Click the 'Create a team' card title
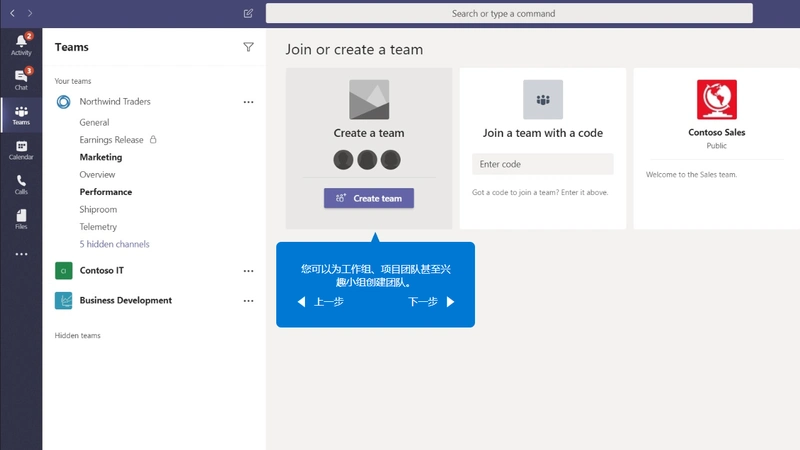This screenshot has width=800, height=450. [x=369, y=133]
